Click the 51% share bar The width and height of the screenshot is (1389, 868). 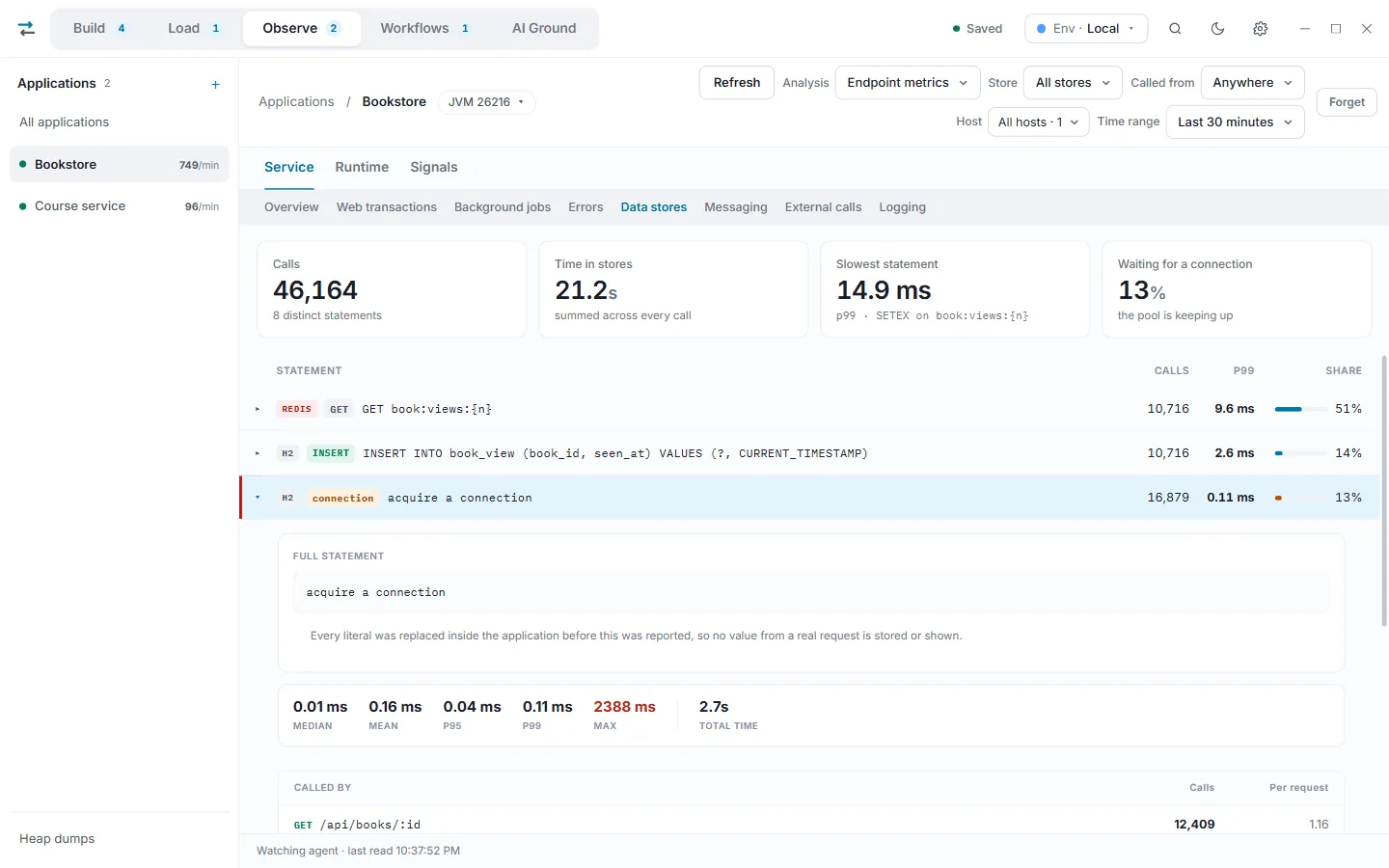click(1299, 409)
